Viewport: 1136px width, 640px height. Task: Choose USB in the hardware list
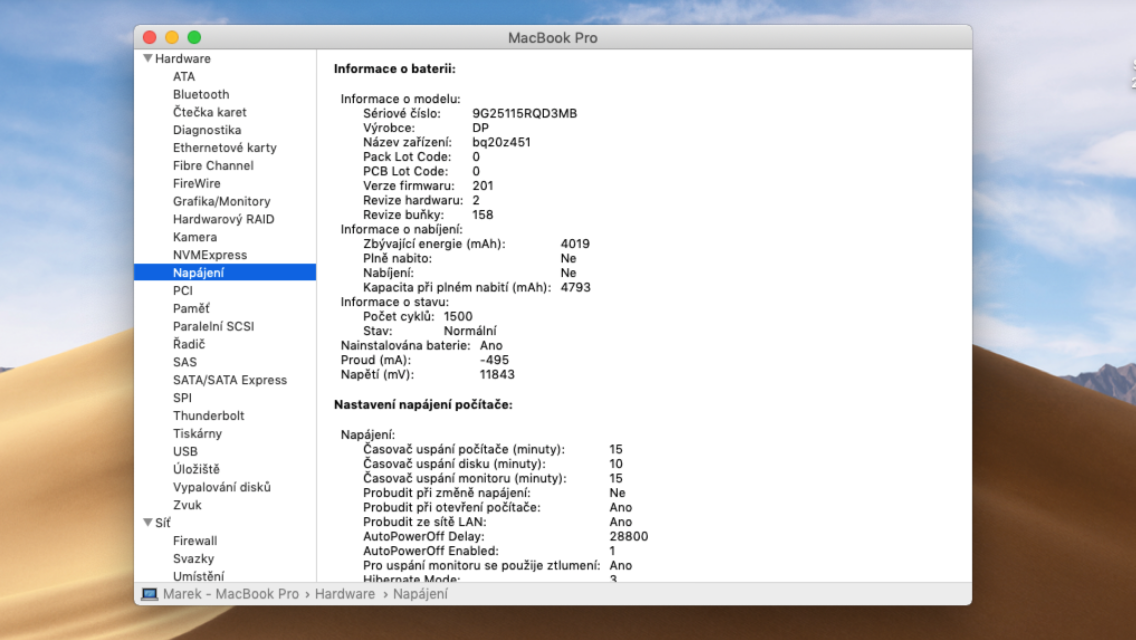(x=185, y=452)
